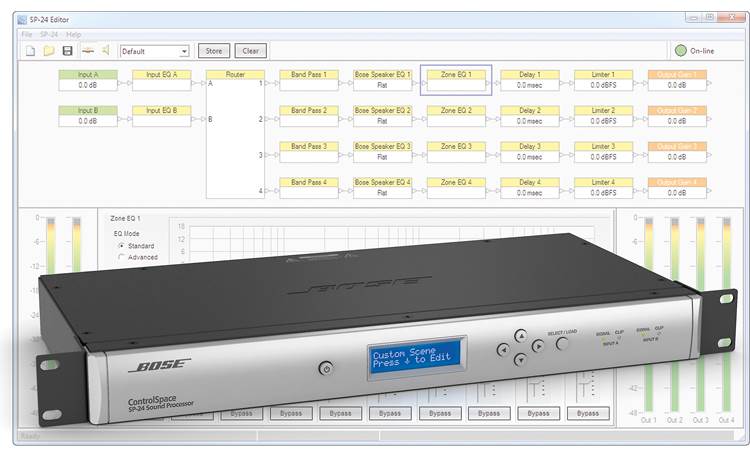
Task: Open a file using the folder icon
Action: (49, 51)
